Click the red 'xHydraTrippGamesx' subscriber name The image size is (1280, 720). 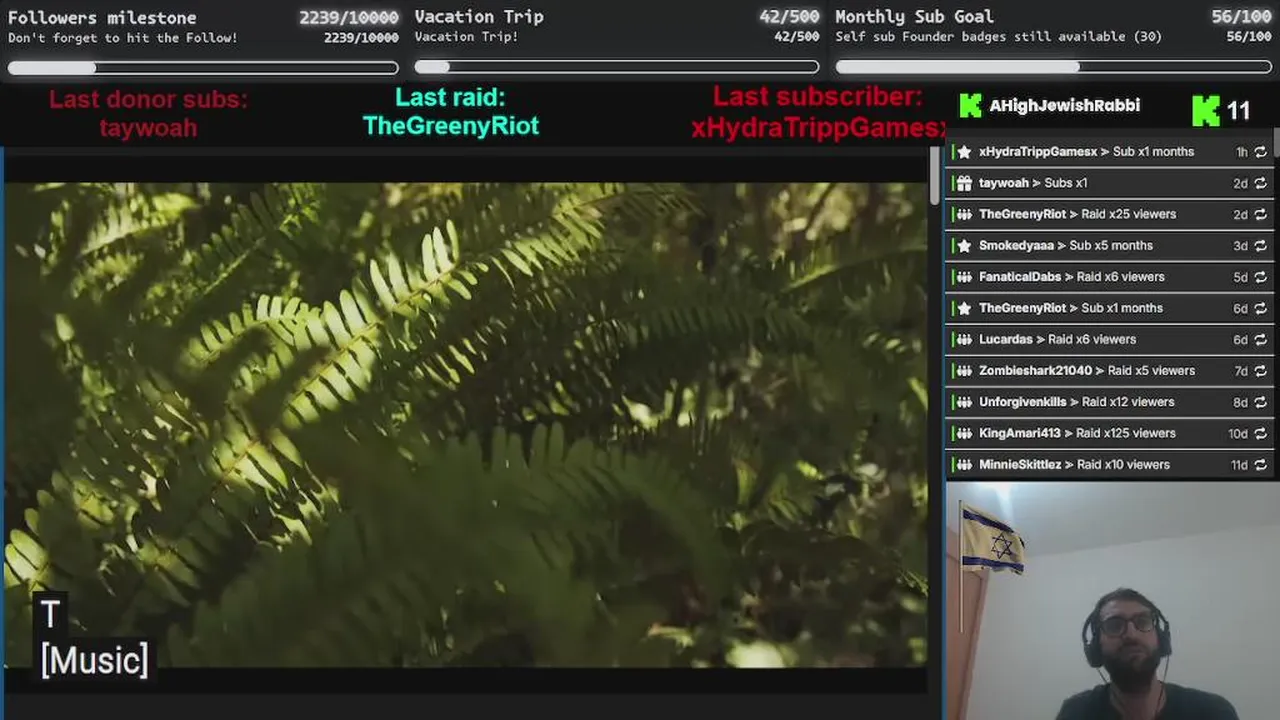click(818, 128)
